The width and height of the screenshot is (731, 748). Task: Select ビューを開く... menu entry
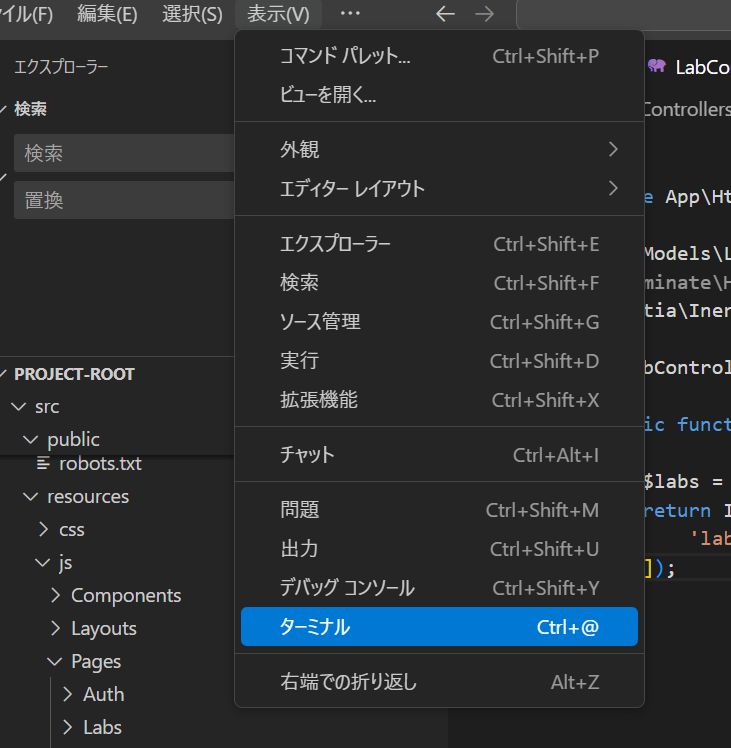click(x=439, y=94)
